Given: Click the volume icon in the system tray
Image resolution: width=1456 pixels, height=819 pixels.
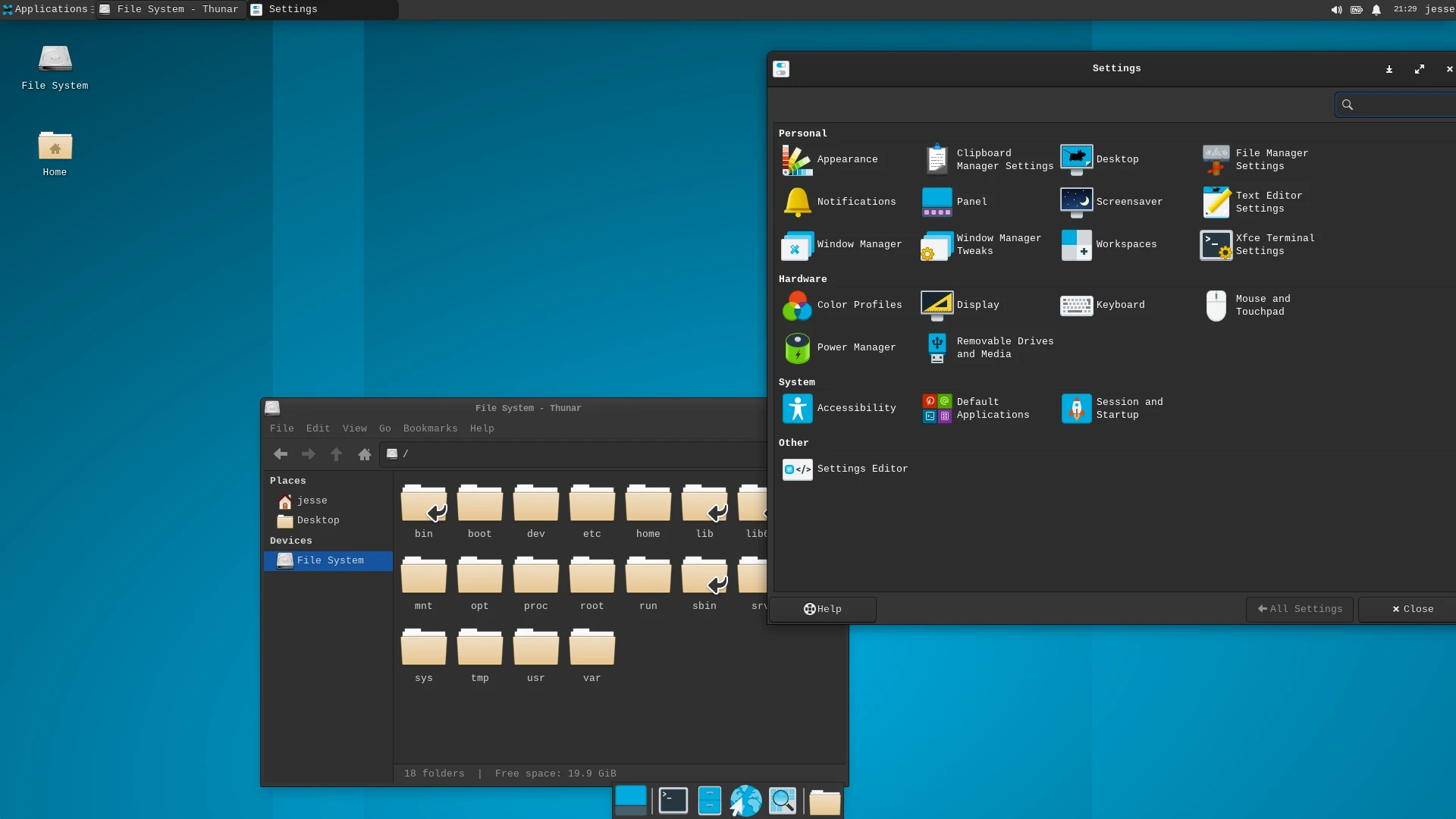Looking at the screenshot, I should (x=1335, y=9).
